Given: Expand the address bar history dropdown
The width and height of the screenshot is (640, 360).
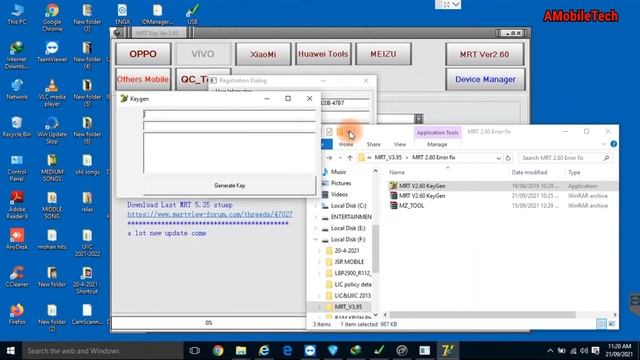Looking at the screenshot, I should point(498,158).
